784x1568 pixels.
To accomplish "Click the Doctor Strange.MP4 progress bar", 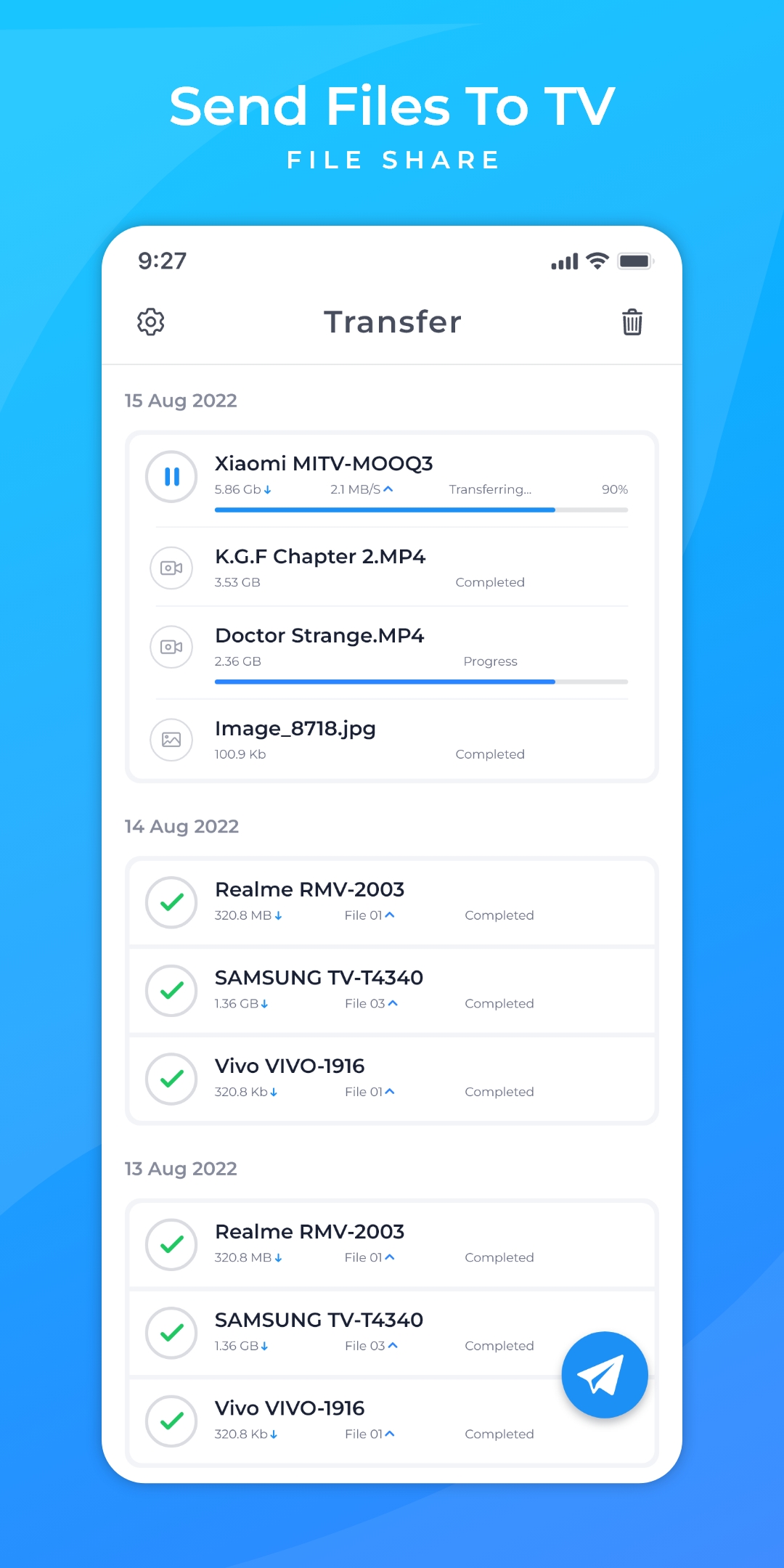I will tap(421, 682).
